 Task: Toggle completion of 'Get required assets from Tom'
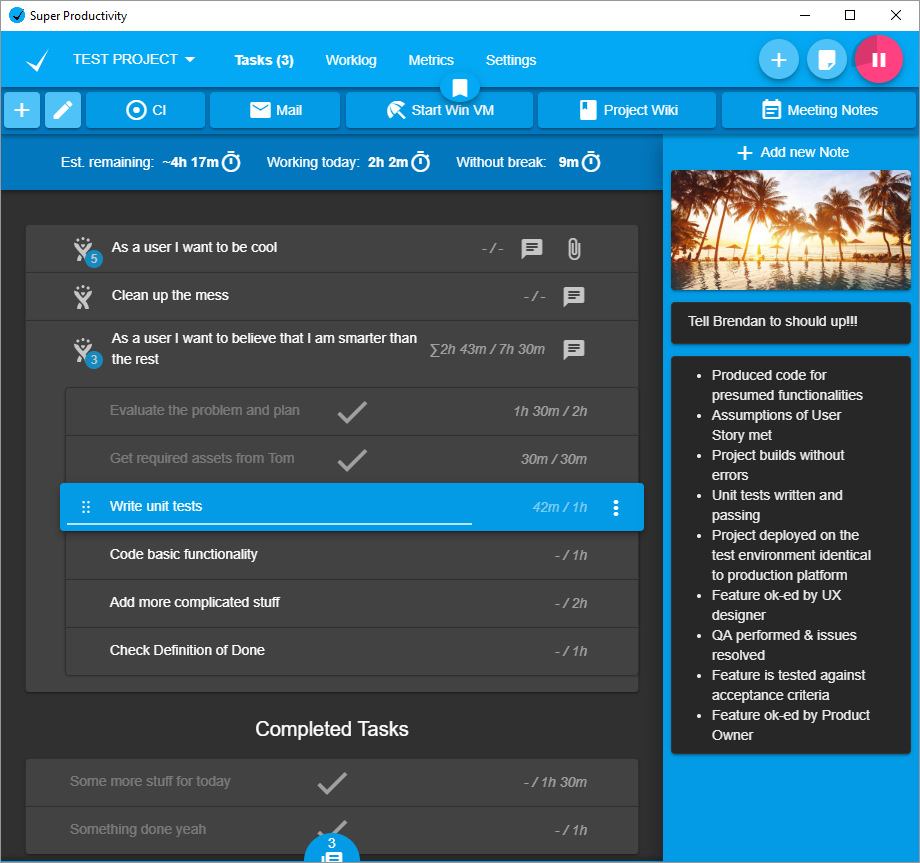(352, 461)
